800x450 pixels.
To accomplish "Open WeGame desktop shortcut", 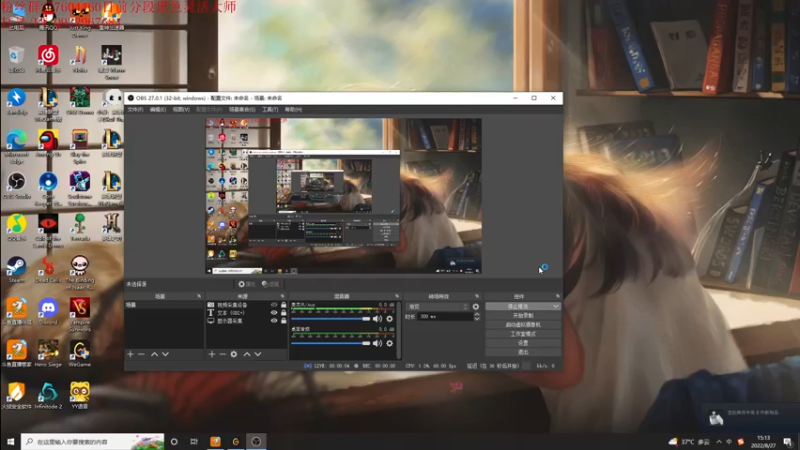I will (80, 354).
